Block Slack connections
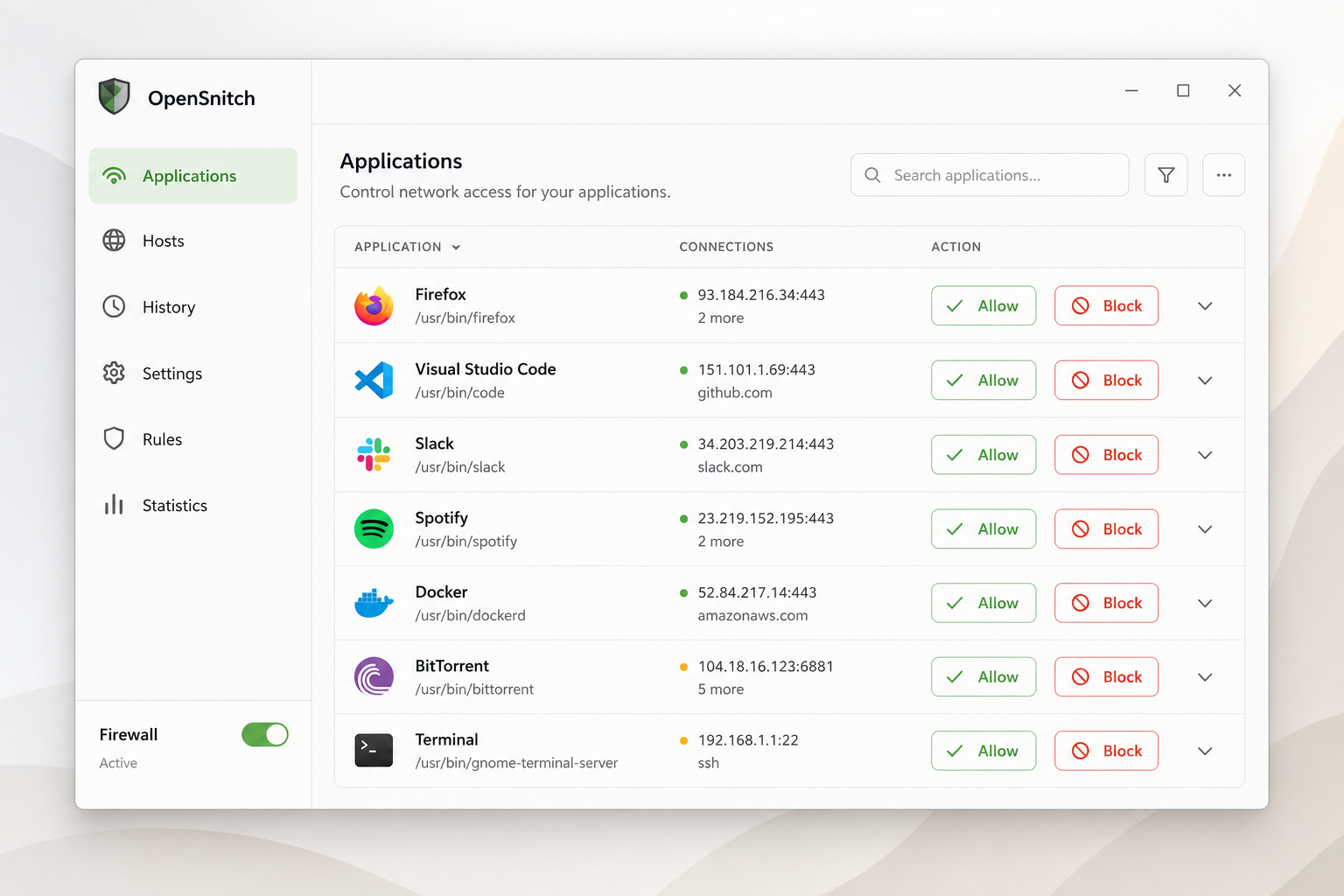This screenshot has height=896, width=1344. [x=1106, y=454]
